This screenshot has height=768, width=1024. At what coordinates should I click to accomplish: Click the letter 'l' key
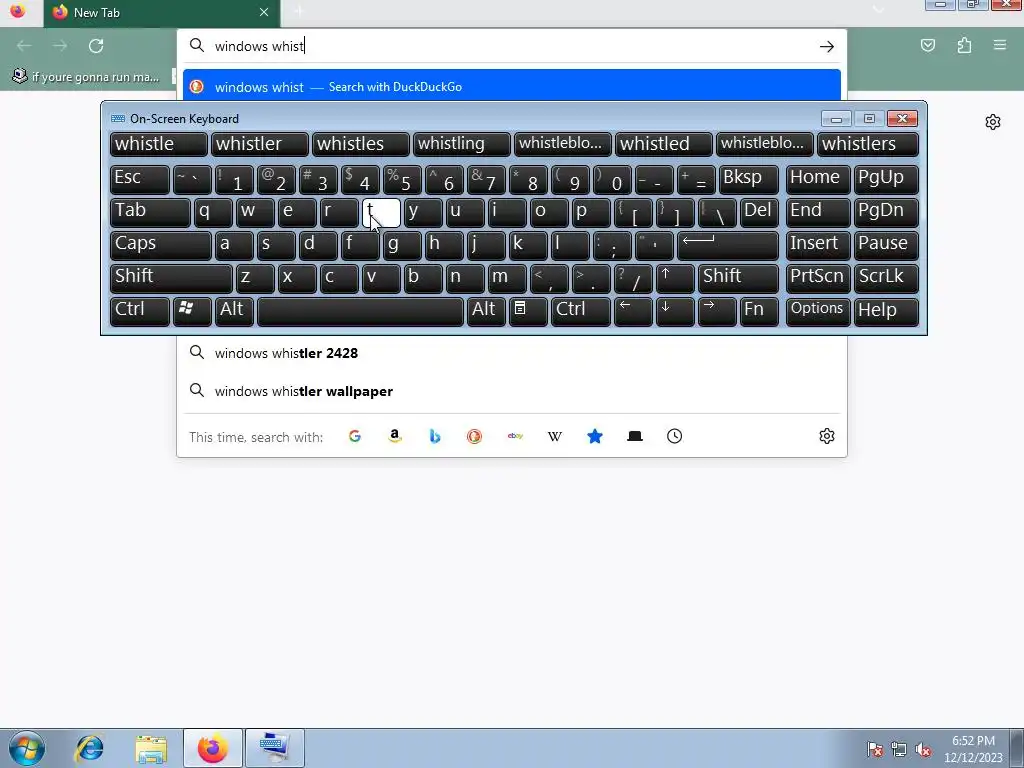570,245
